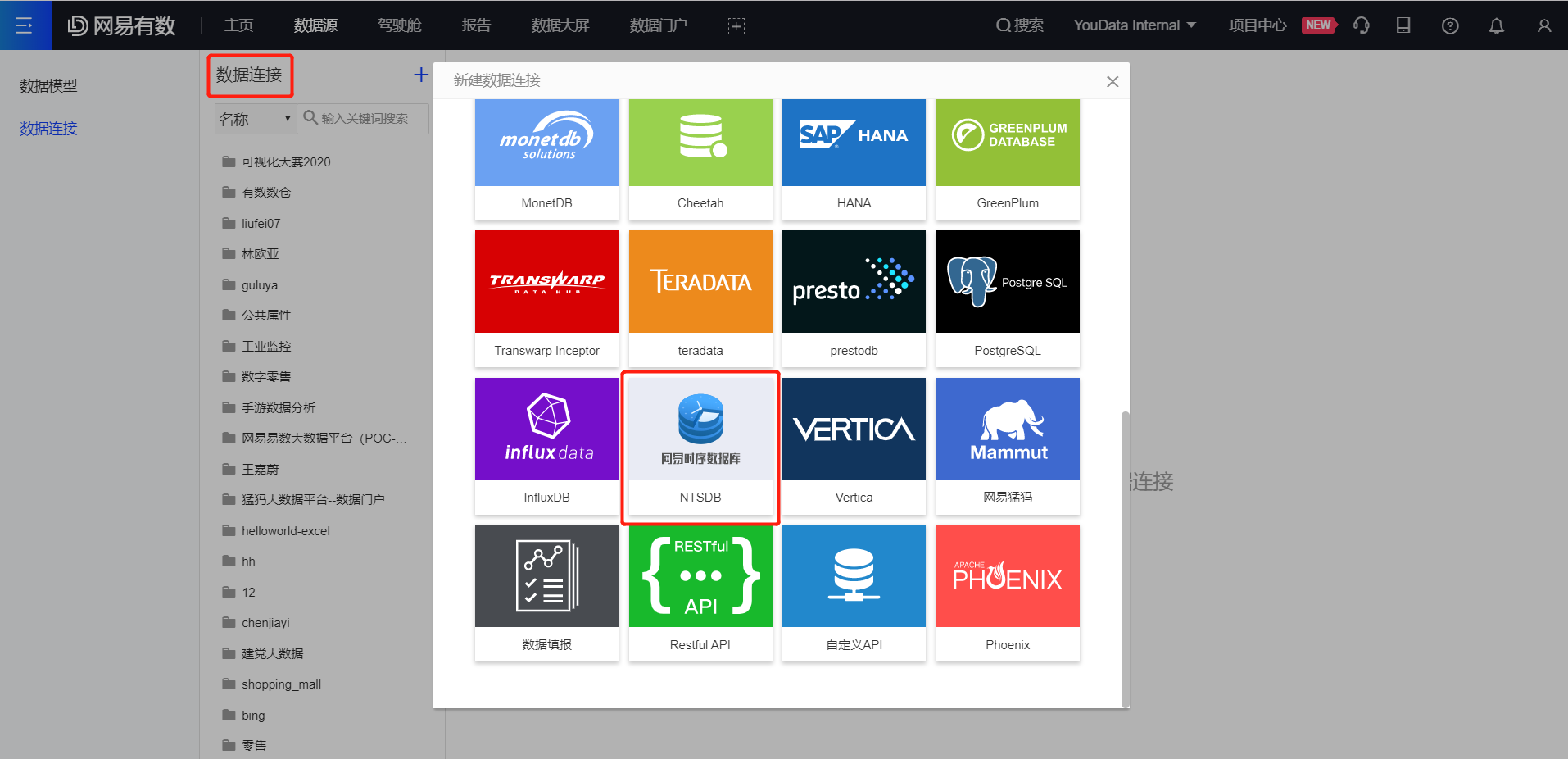
Task: Open the YouData Internal dropdown
Action: [x=1135, y=25]
